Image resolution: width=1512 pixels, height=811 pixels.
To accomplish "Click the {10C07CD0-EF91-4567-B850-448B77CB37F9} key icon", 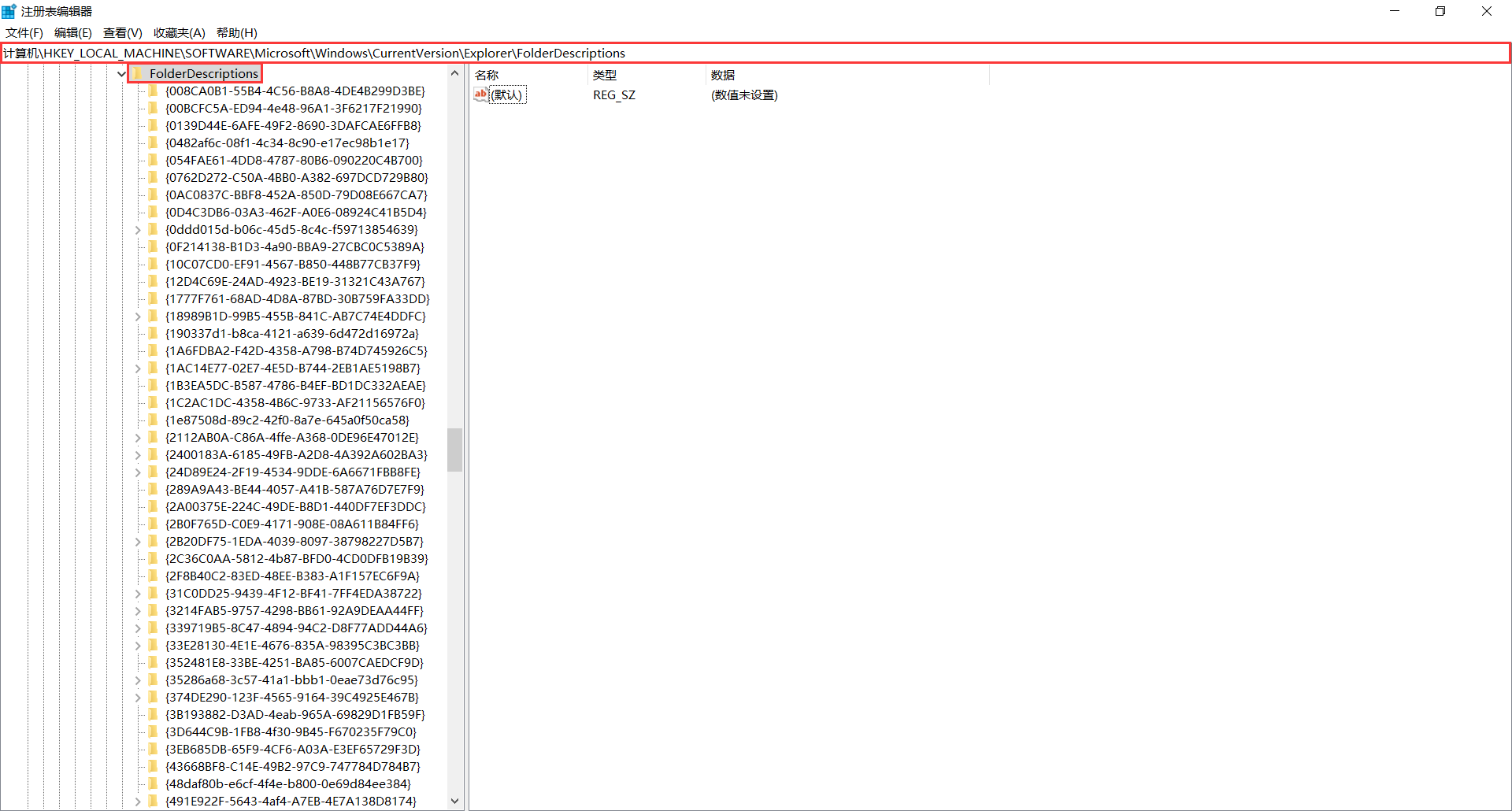I will 154,264.
